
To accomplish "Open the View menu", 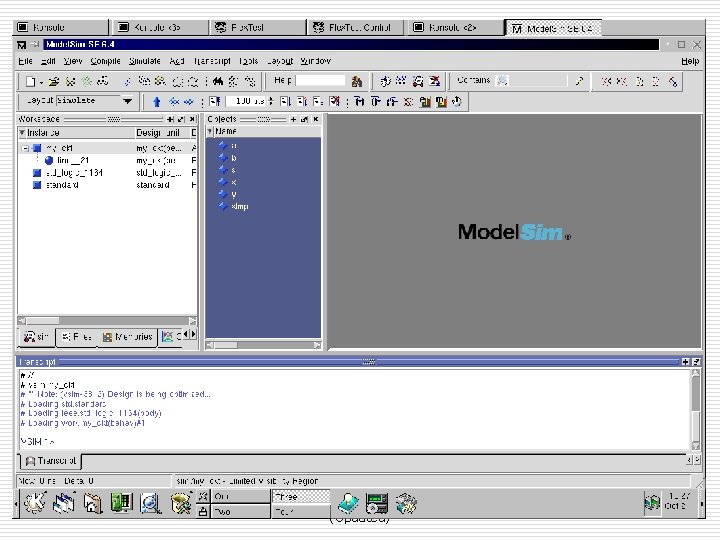I will [73, 61].
